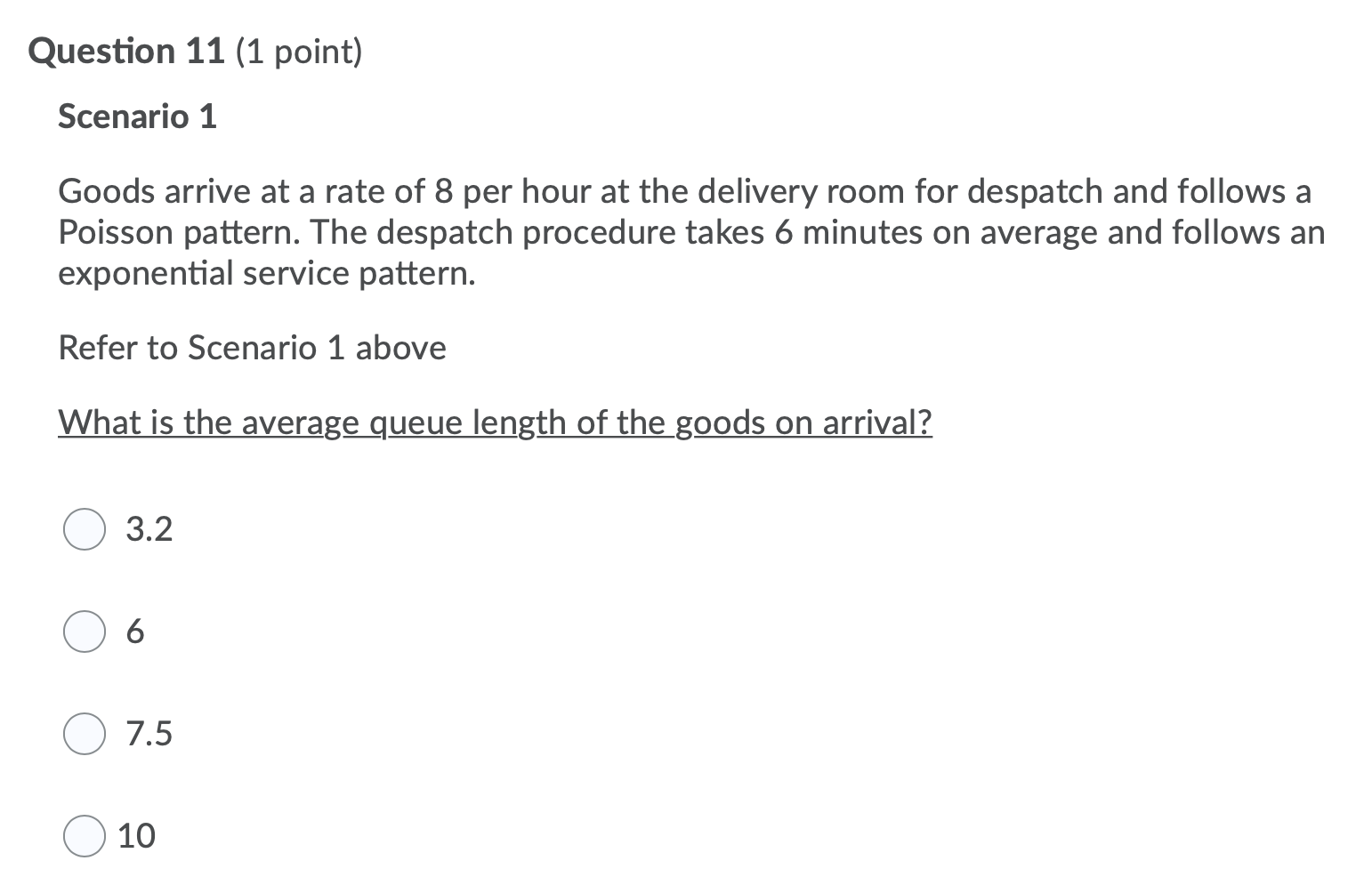
Task: Select the radio button for answer 7.5
Action: (84, 734)
